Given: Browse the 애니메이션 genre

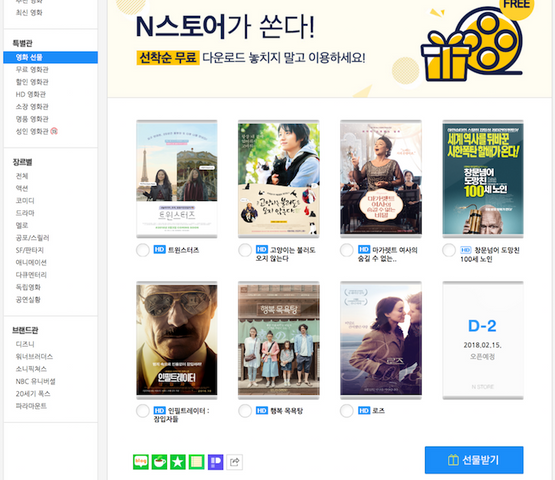Looking at the screenshot, I should (31, 263).
